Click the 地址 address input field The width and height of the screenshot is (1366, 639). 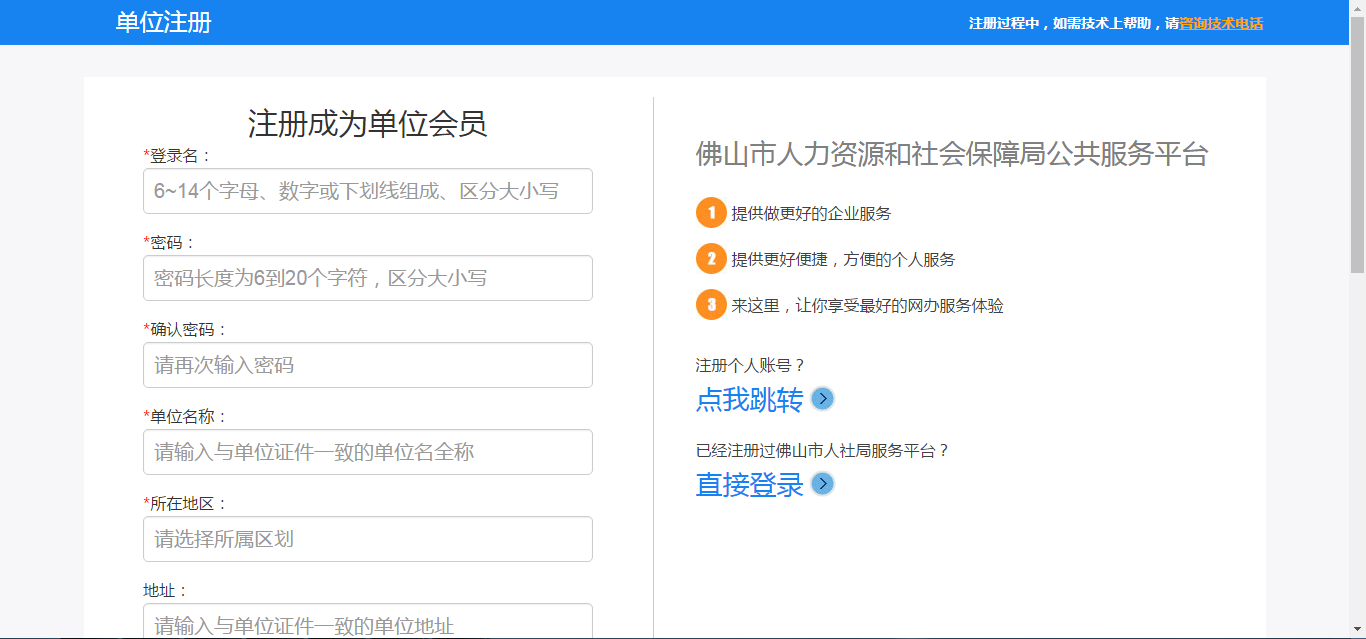click(x=368, y=621)
